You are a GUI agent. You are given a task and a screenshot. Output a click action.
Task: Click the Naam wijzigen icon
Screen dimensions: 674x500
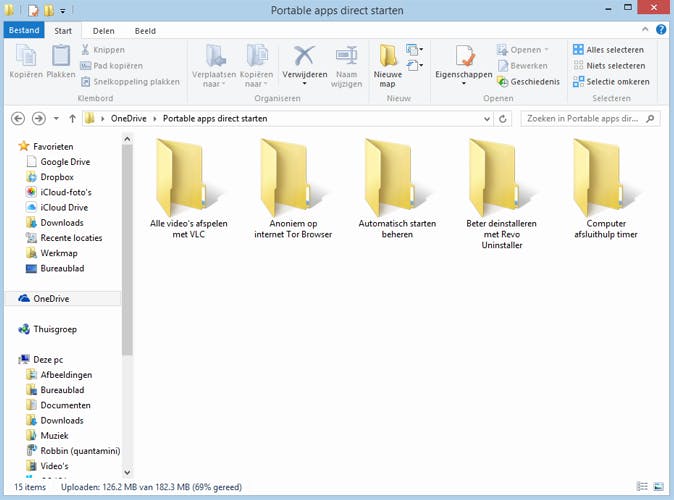click(346, 56)
